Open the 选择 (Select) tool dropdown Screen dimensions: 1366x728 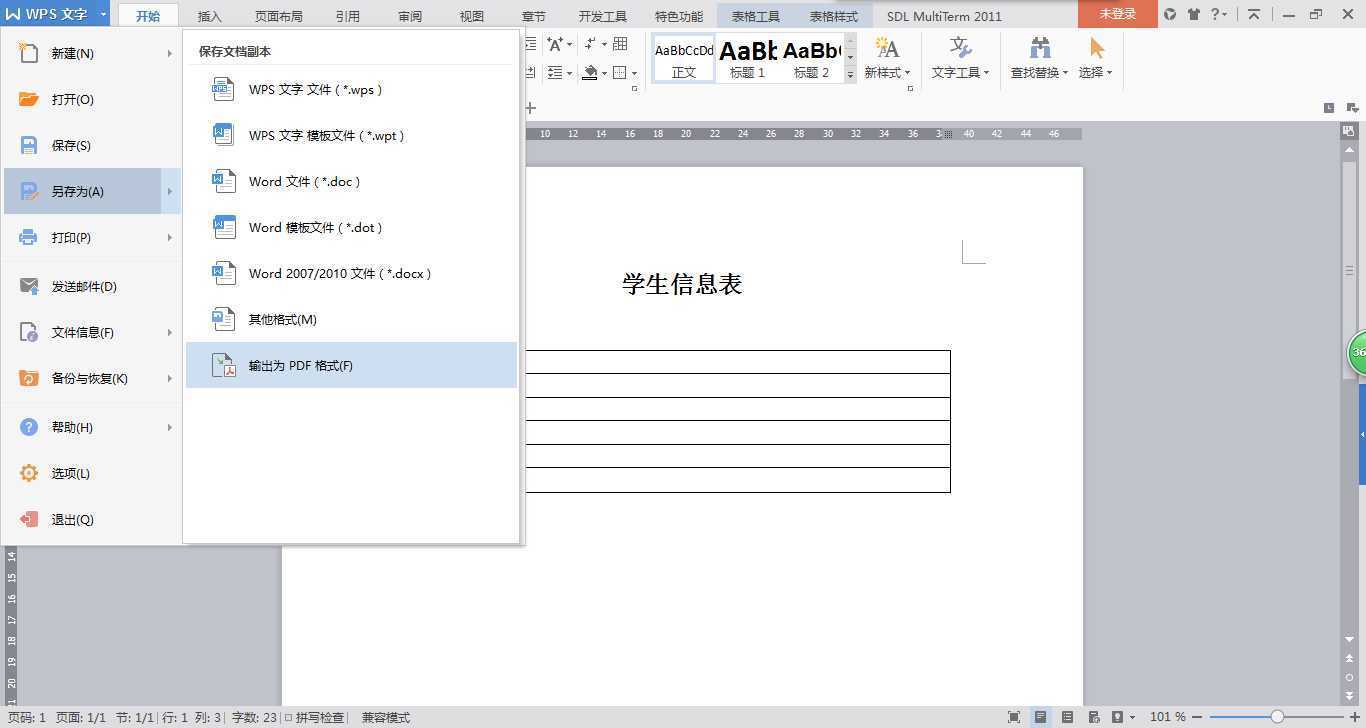[x=1096, y=72]
